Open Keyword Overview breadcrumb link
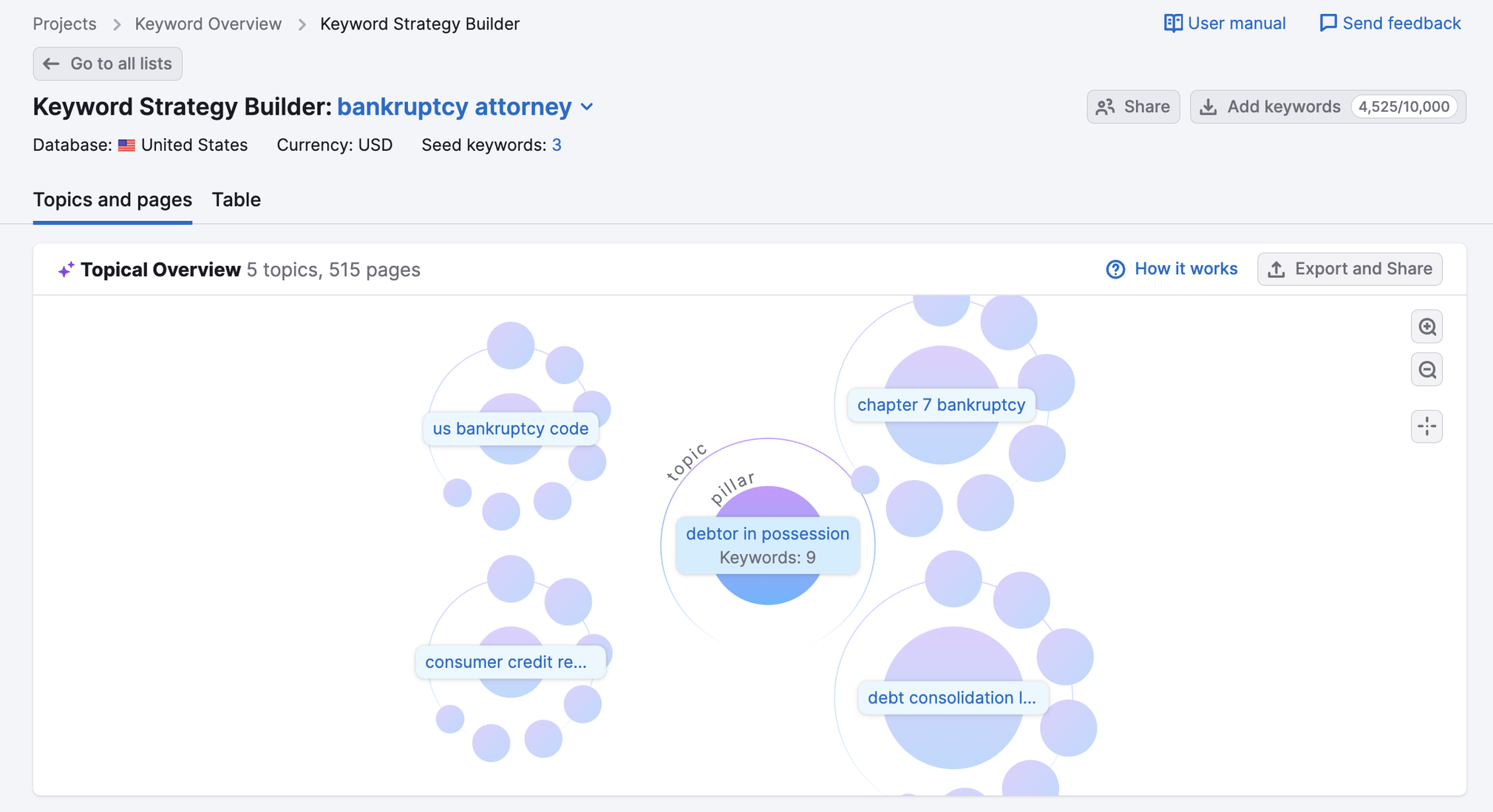 208,24
